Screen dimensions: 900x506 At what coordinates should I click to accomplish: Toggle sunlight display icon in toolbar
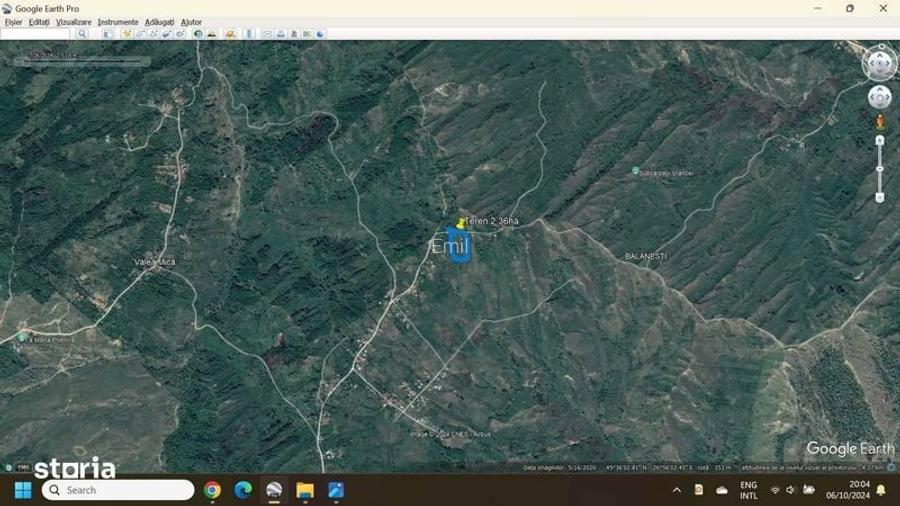click(212, 33)
